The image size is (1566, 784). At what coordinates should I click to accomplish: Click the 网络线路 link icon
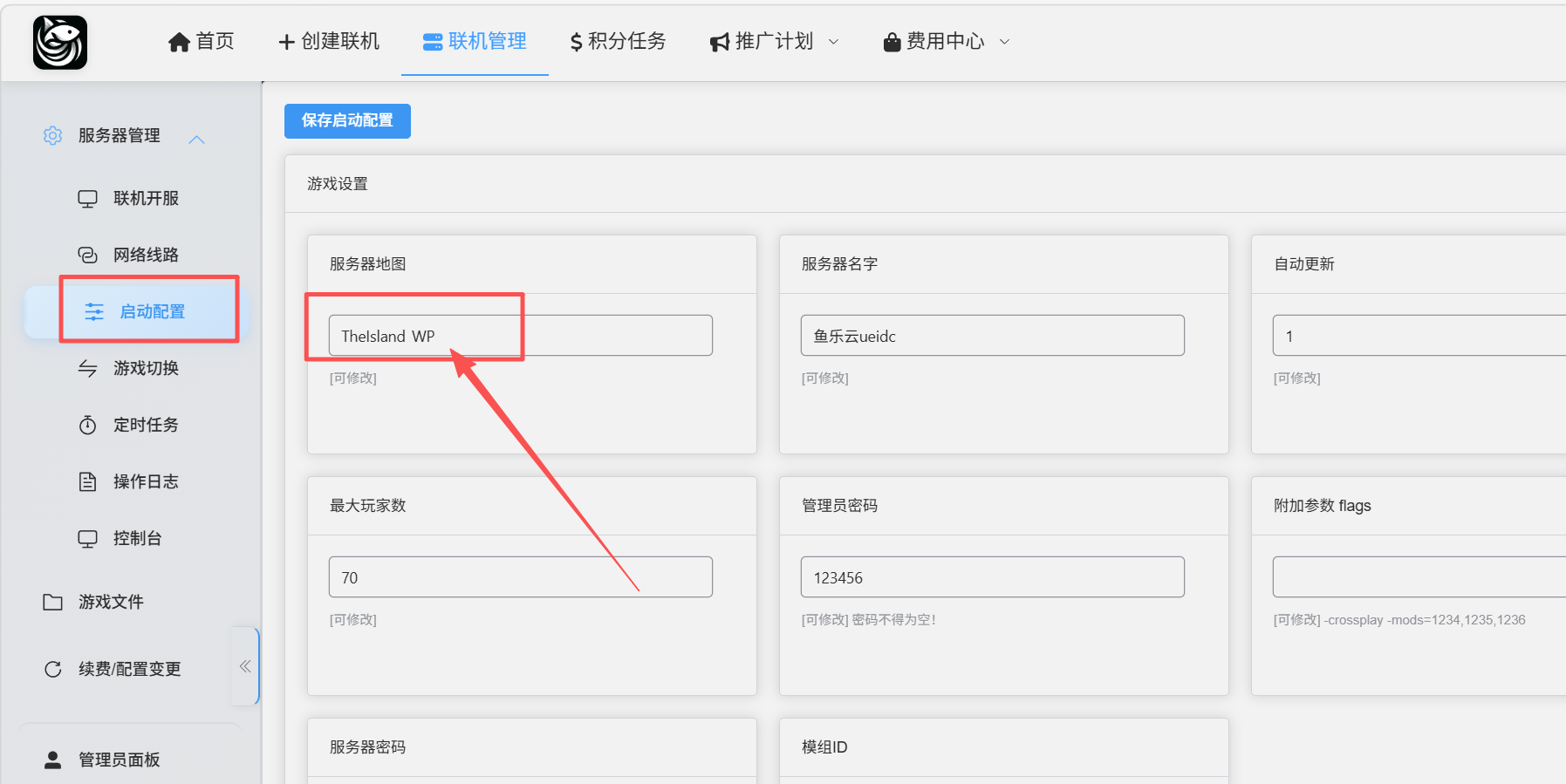(88, 255)
